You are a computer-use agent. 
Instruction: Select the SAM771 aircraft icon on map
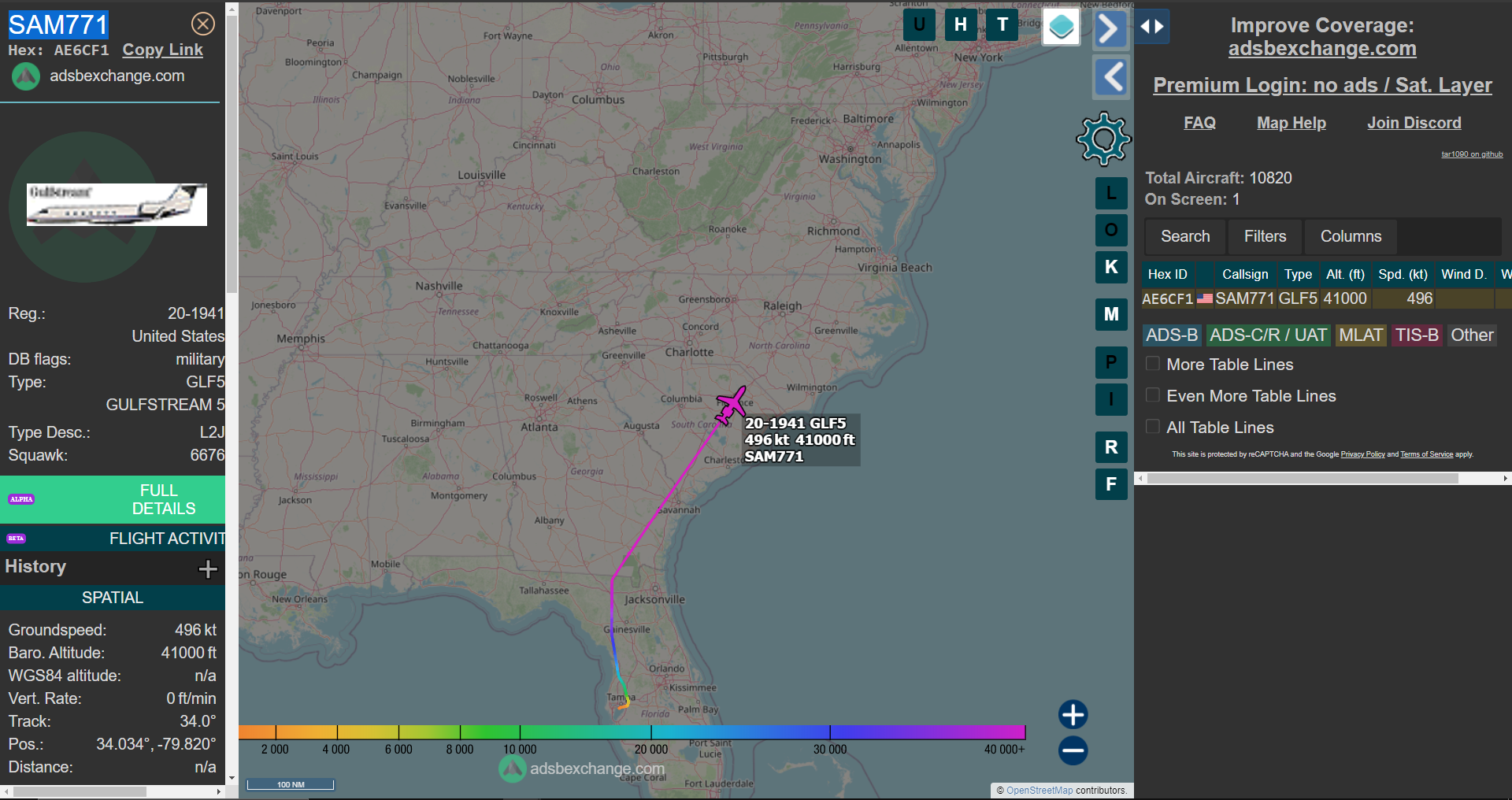(731, 405)
